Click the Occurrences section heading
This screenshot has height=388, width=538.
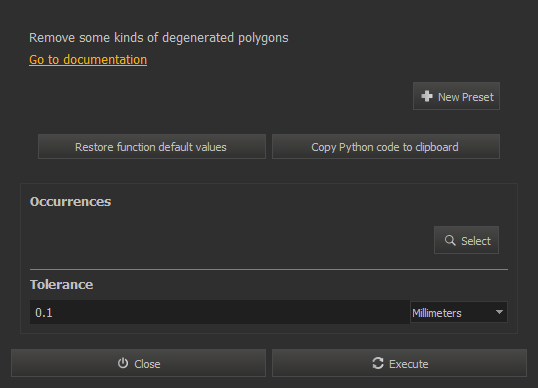click(x=70, y=202)
